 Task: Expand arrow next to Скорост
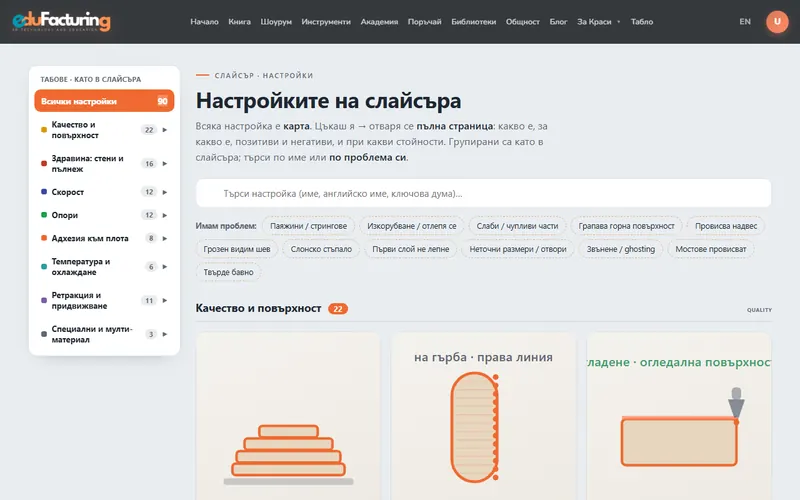[165, 192]
